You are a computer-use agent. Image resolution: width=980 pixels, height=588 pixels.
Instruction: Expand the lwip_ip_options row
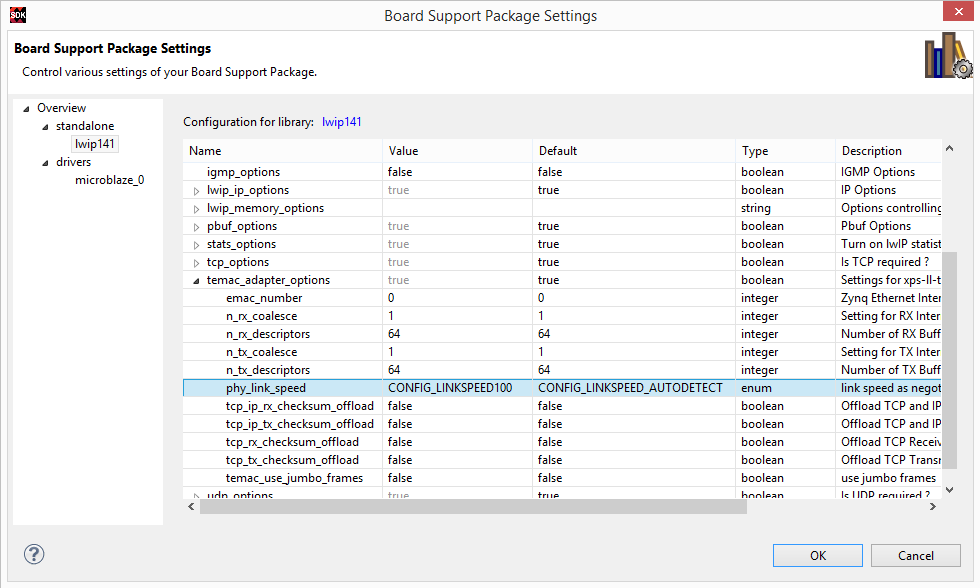point(196,191)
